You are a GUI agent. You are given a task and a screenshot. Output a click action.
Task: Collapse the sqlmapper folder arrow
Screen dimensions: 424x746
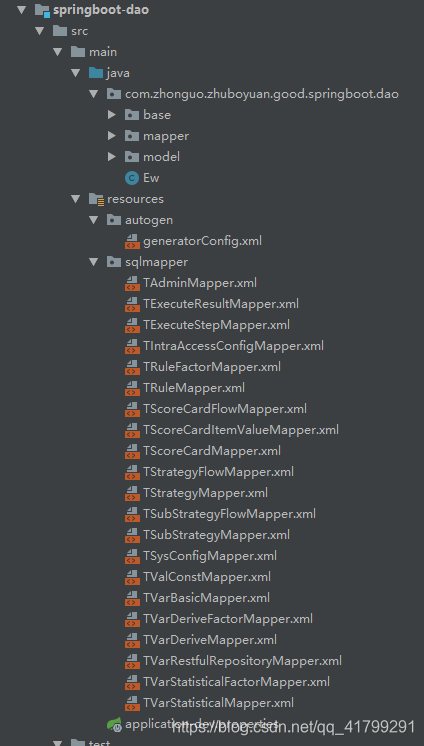tap(94, 262)
